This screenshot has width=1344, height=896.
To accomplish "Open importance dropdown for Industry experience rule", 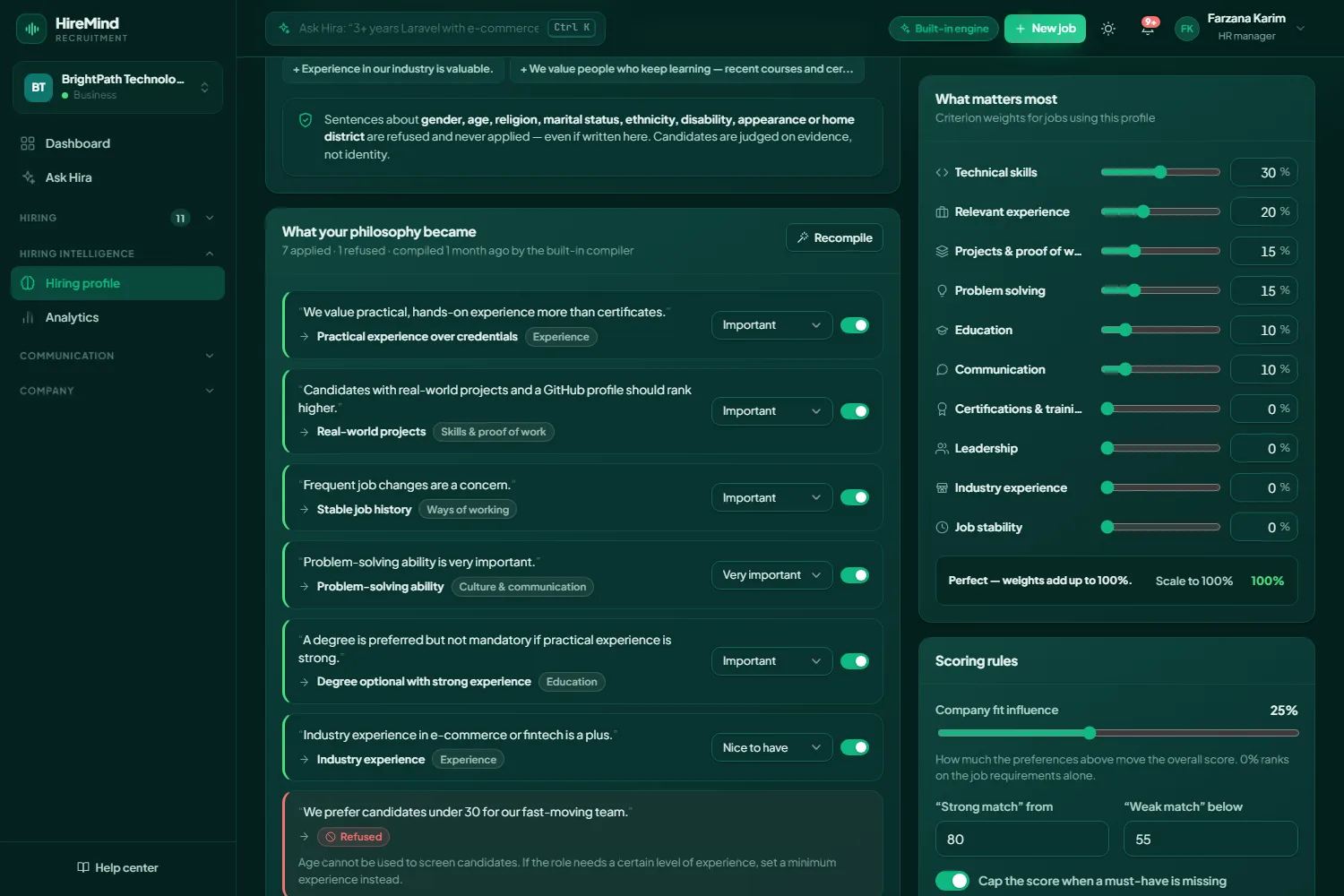I will 771,747.
